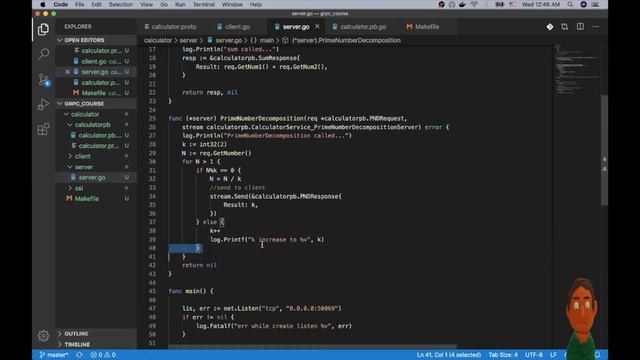Click the notifications bell in status bar
The image size is (640, 360).
tap(597, 355)
